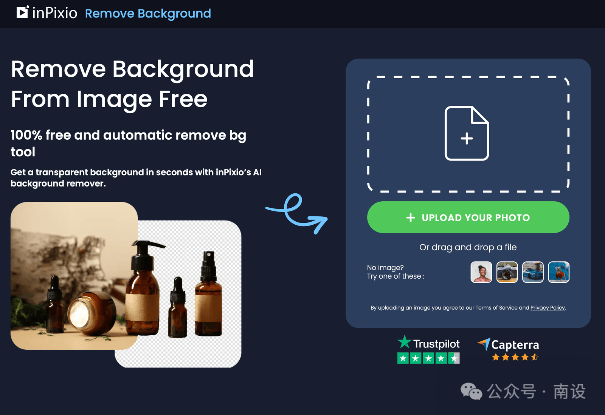Choose the blue car sample image
This screenshot has width=605, height=415.
coord(533,272)
